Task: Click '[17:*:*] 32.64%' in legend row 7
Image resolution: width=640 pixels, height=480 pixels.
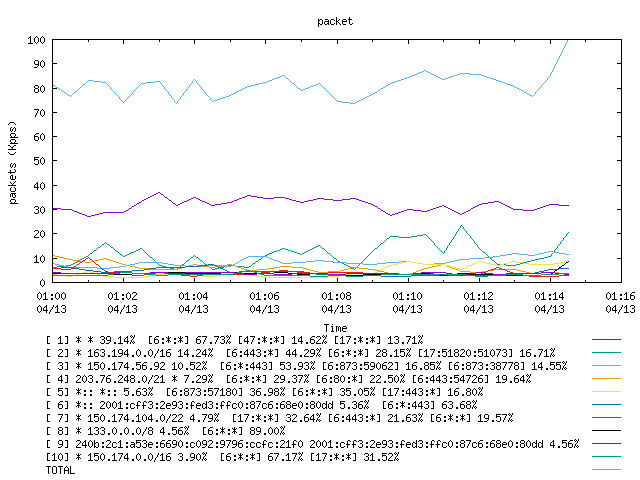Action: [276, 418]
